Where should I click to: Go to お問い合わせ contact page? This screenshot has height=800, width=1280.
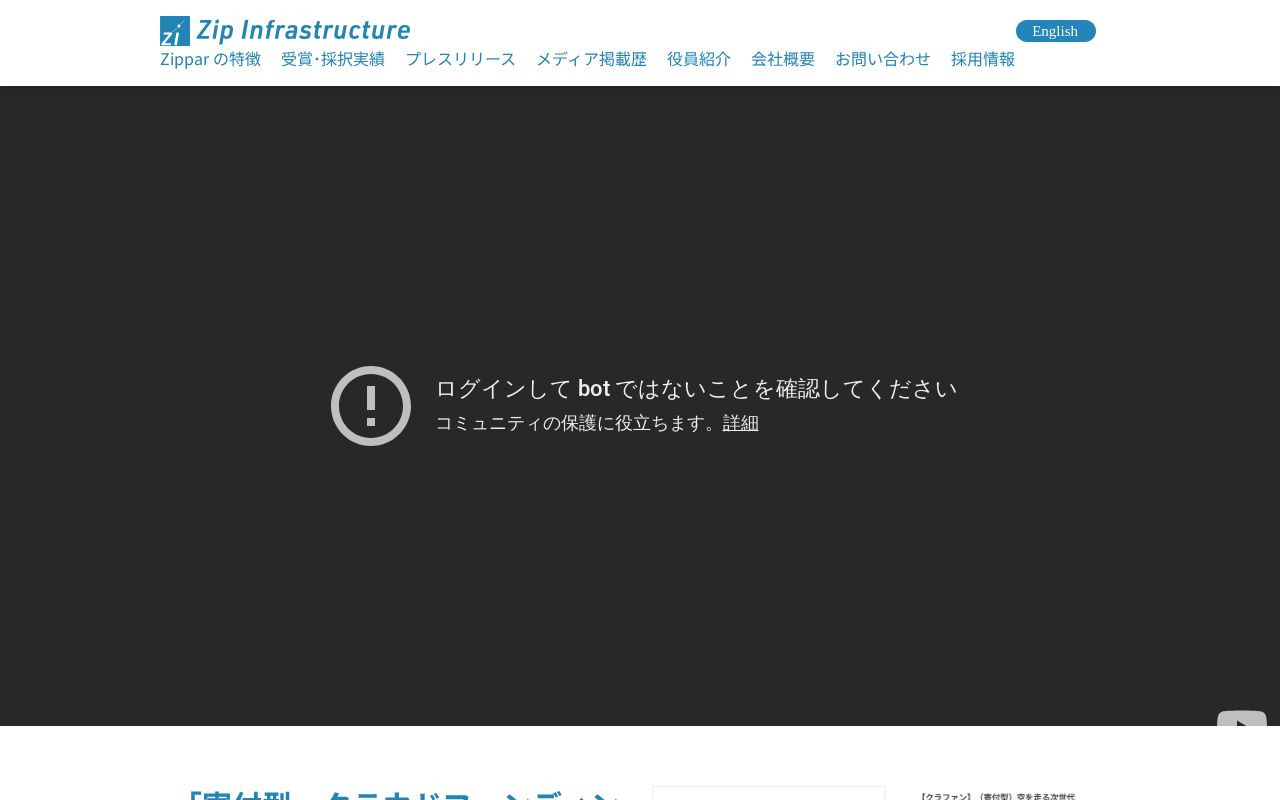tap(883, 59)
